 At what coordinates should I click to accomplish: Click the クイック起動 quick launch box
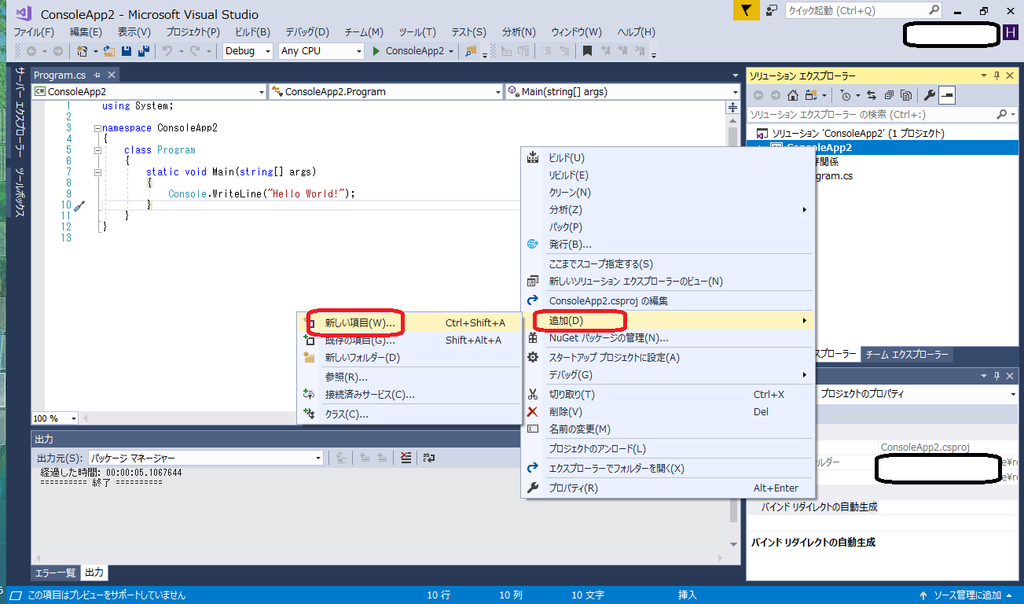[856, 10]
